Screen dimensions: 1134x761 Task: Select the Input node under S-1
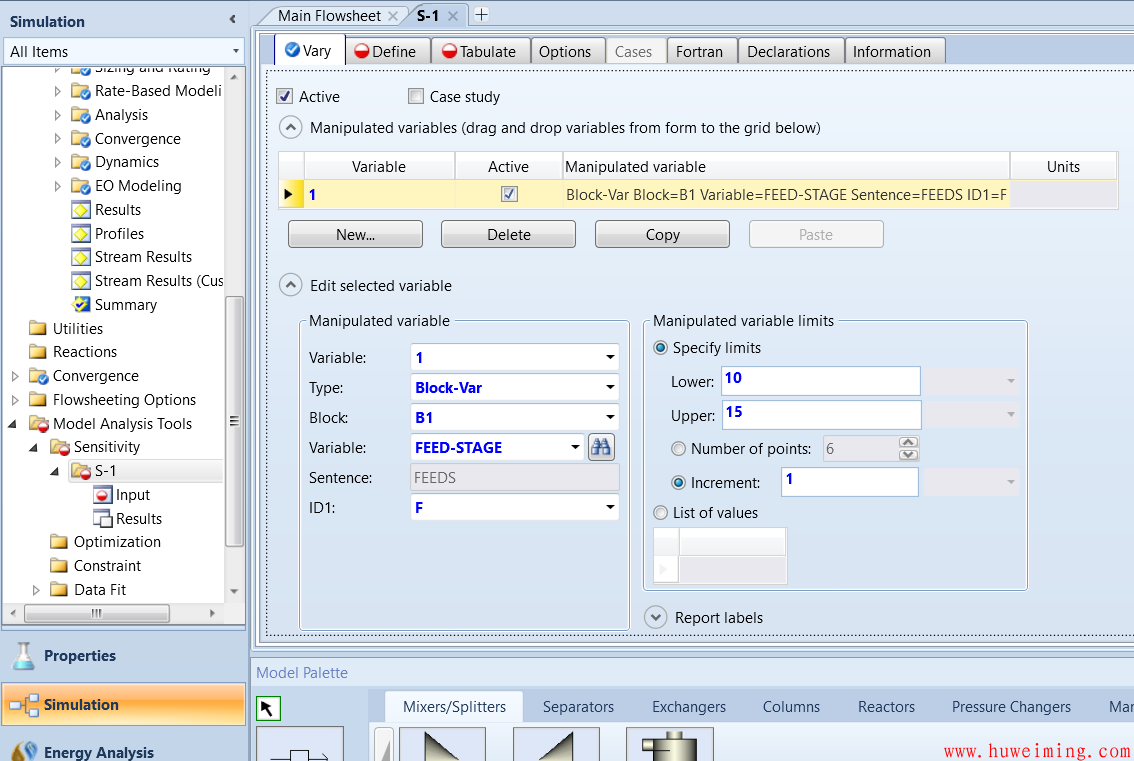coord(132,495)
